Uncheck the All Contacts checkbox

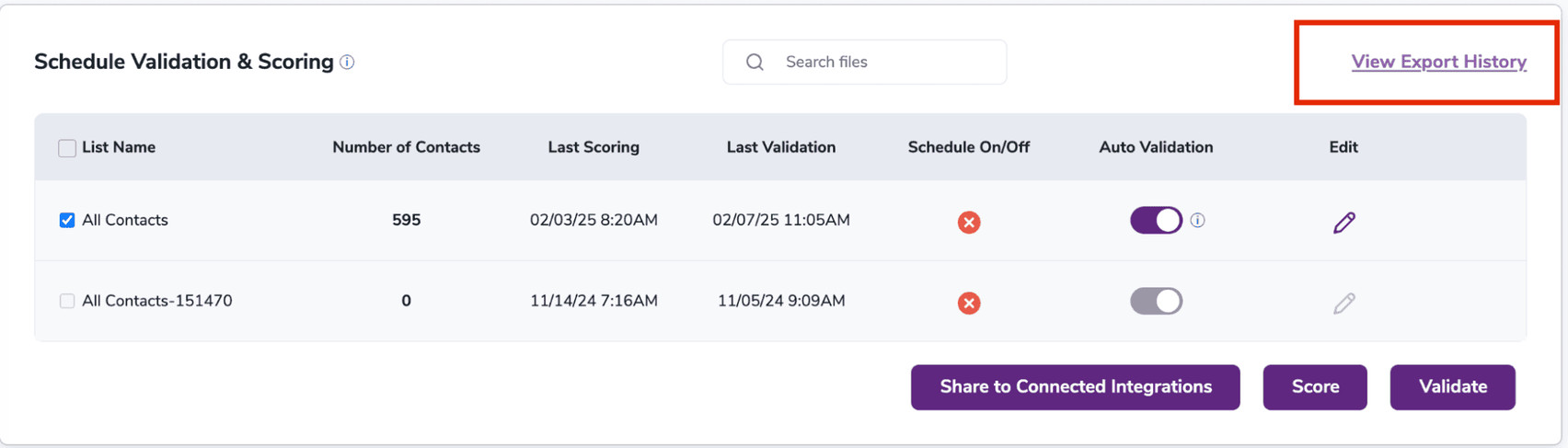67,221
